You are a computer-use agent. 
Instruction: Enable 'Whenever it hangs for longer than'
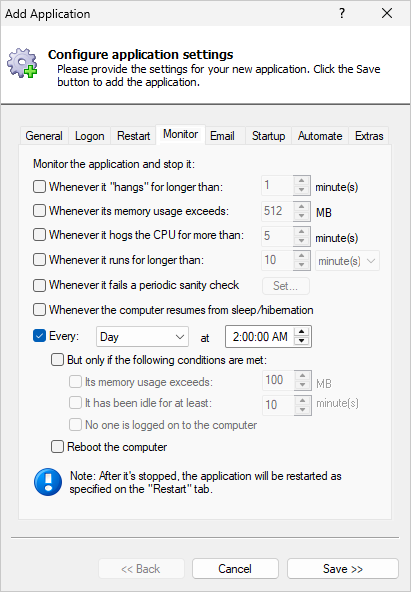click(39, 187)
